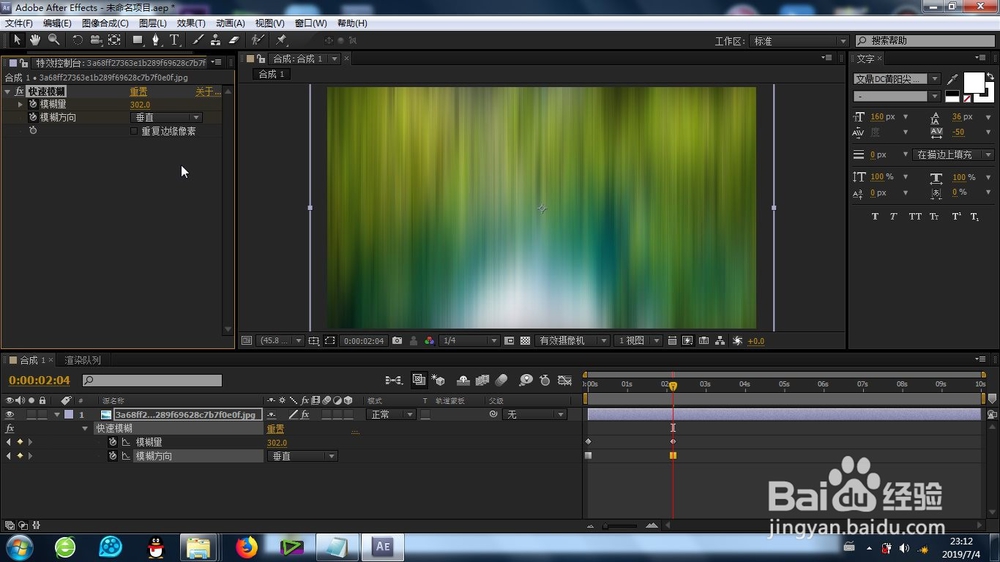Hide layer 1 using its eye icon

point(10,414)
